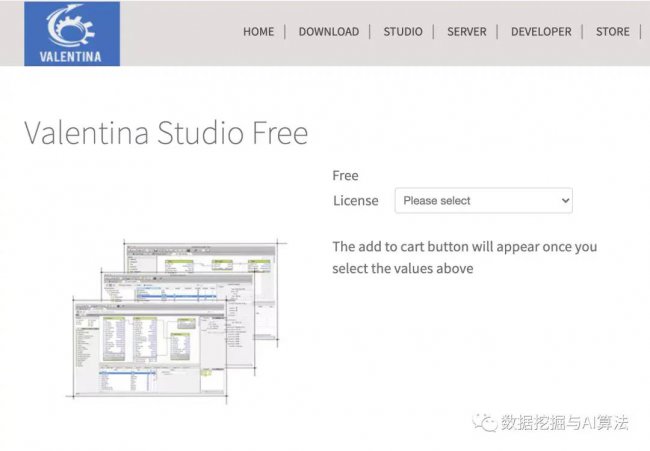Open the STUDIO navigation item
Viewport: 650px width, 451px height.
point(403,32)
